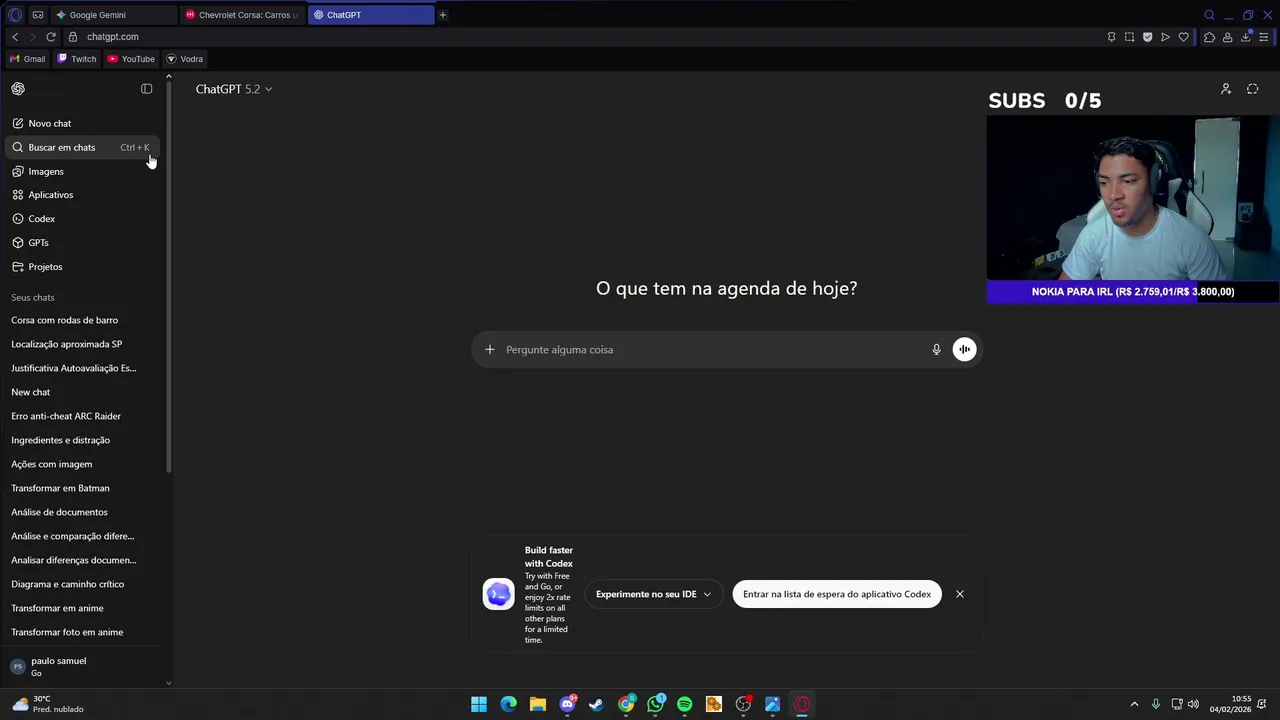The width and height of the screenshot is (1280, 720).
Task: Open chat Corsa com rodas de barro
Action: click(x=82, y=320)
